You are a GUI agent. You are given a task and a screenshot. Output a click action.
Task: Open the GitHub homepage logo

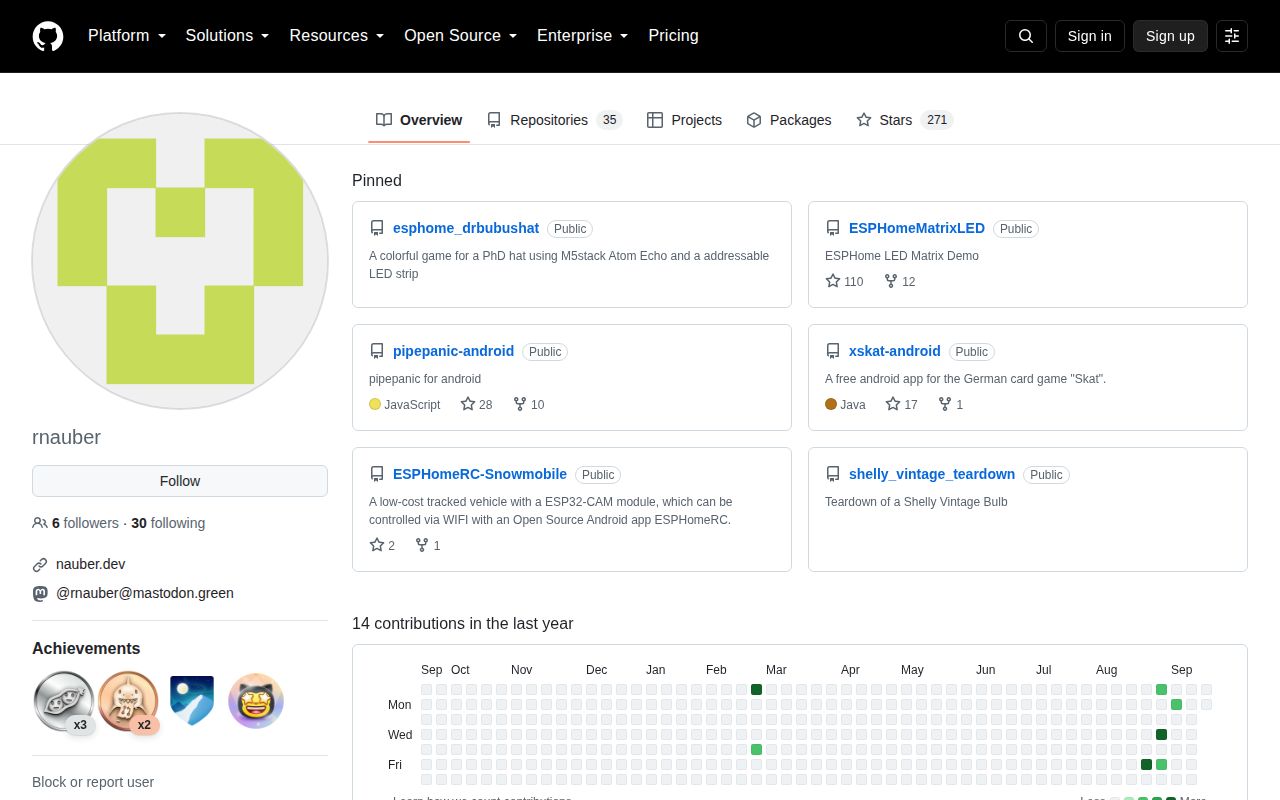48,36
